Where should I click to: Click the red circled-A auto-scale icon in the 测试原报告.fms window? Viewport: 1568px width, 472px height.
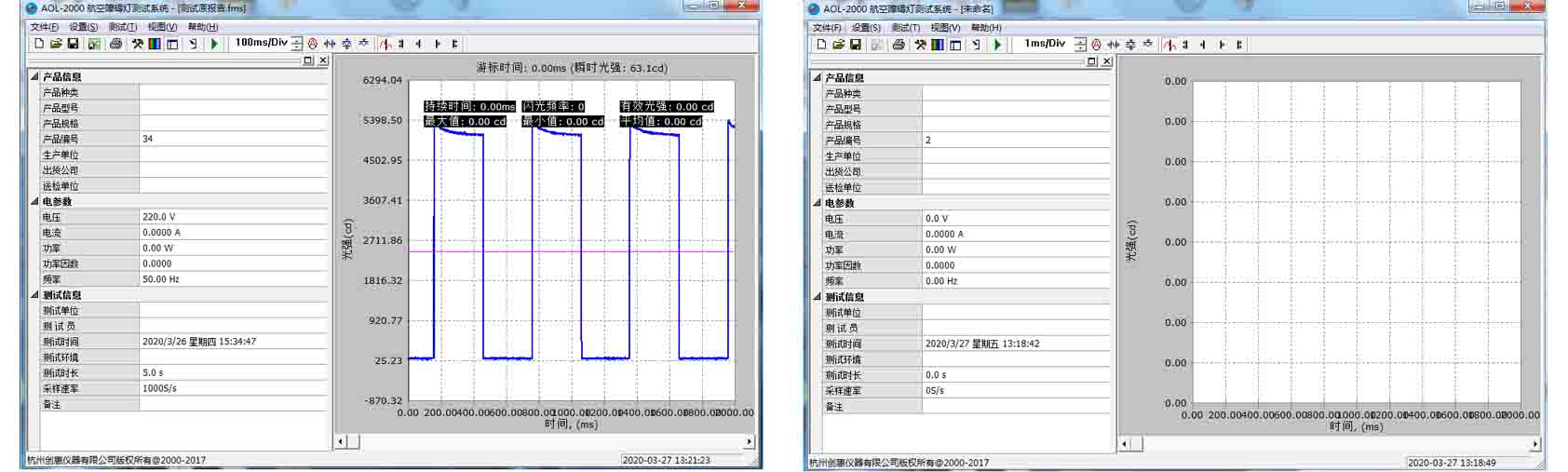pos(313,44)
